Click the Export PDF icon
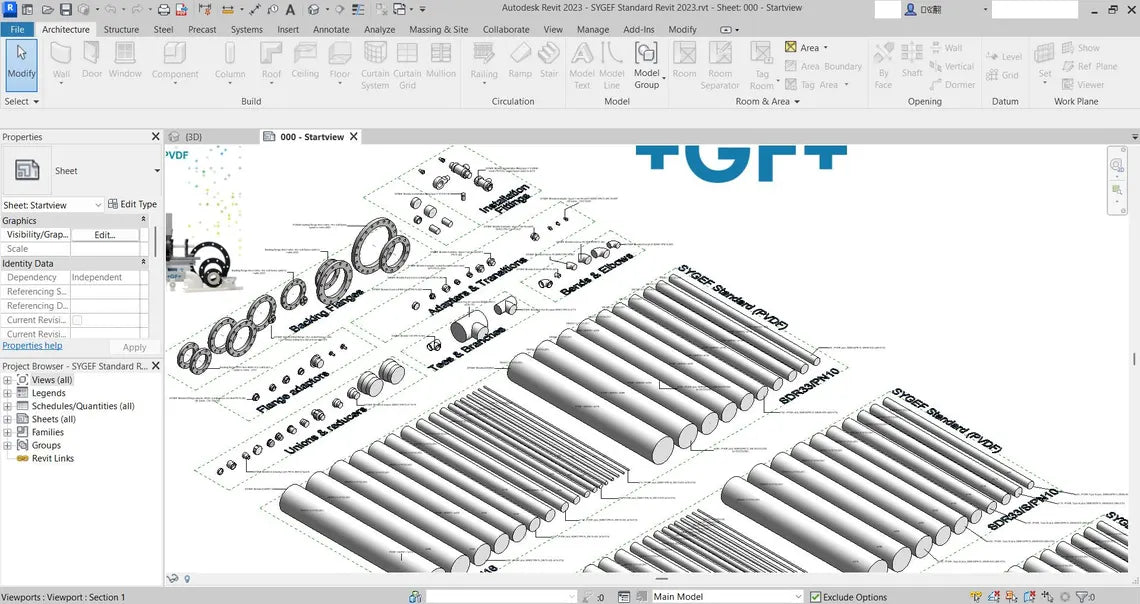1140x604 pixels. click(182, 9)
